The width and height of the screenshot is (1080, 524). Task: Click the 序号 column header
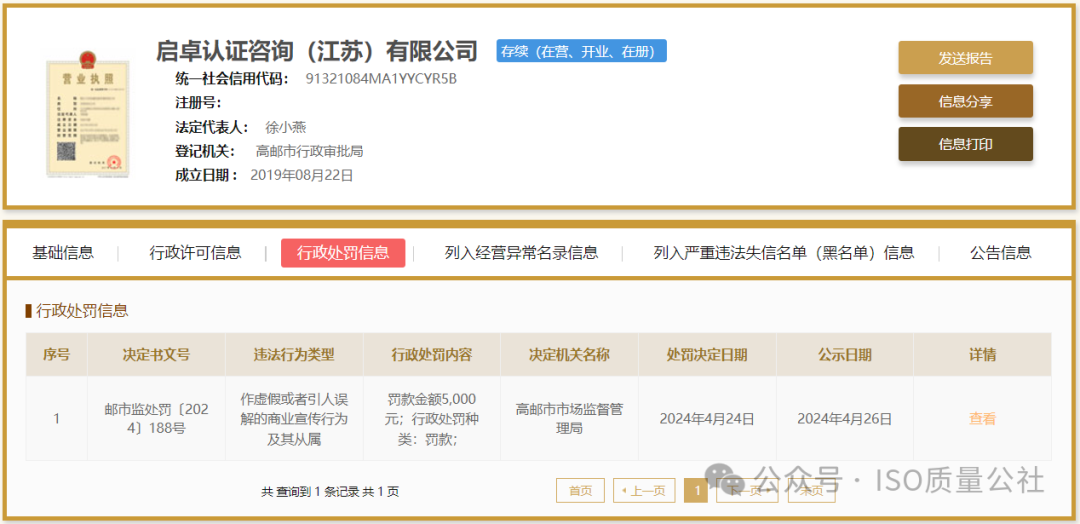(56, 355)
